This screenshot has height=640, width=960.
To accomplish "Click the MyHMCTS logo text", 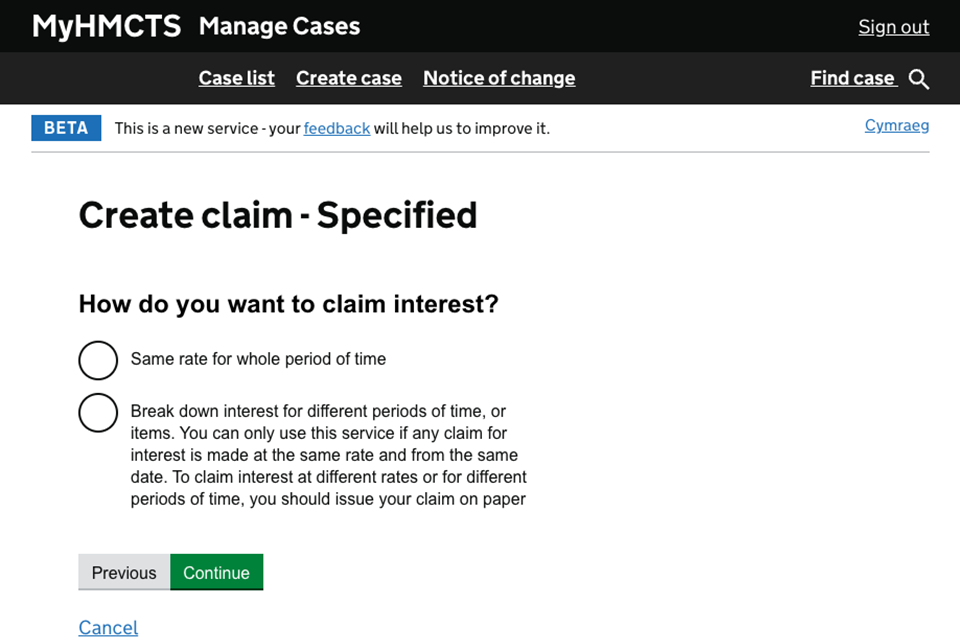I will [106, 26].
